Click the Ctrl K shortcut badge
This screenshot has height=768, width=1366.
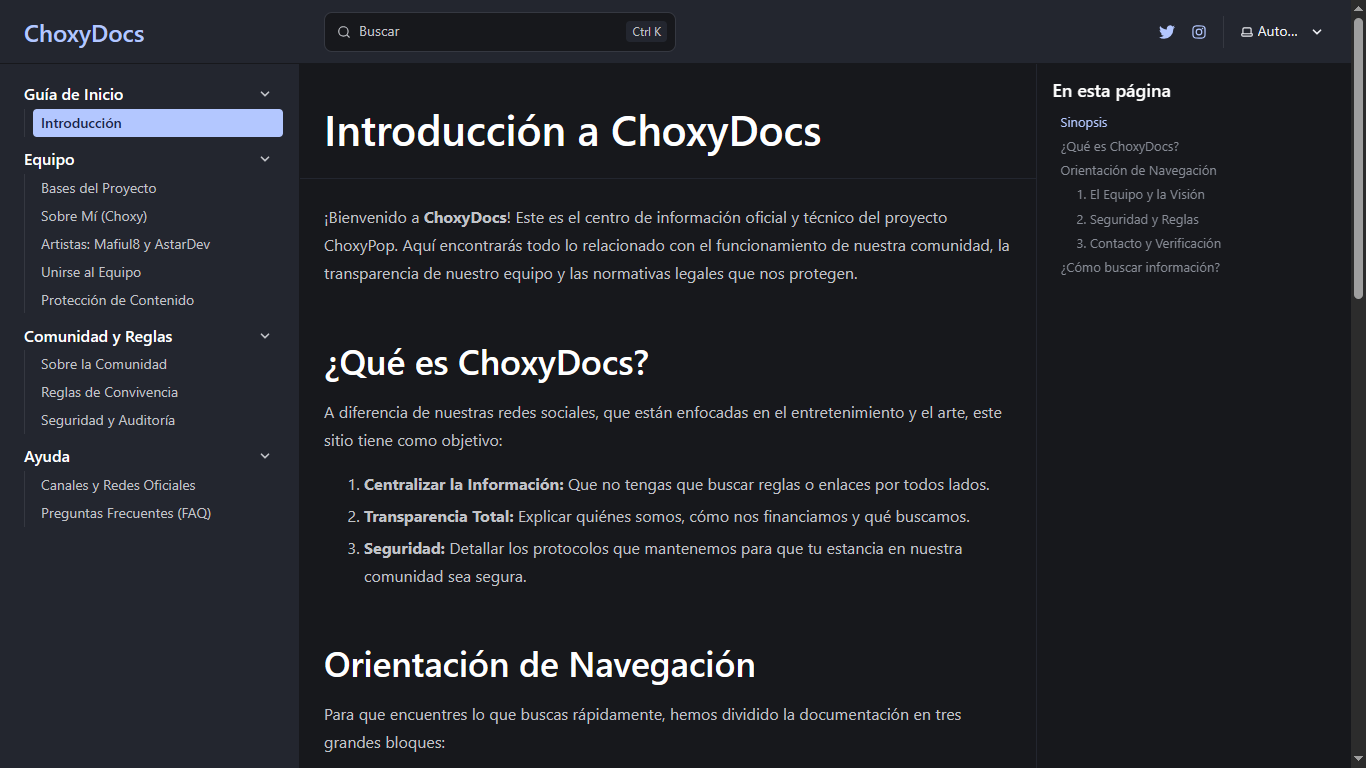(x=646, y=31)
